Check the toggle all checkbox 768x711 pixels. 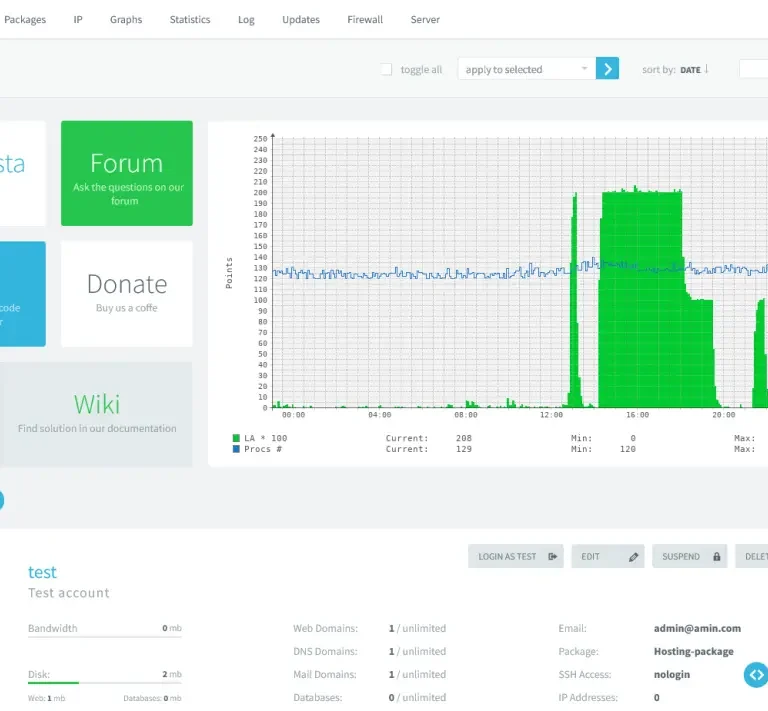tap(386, 70)
